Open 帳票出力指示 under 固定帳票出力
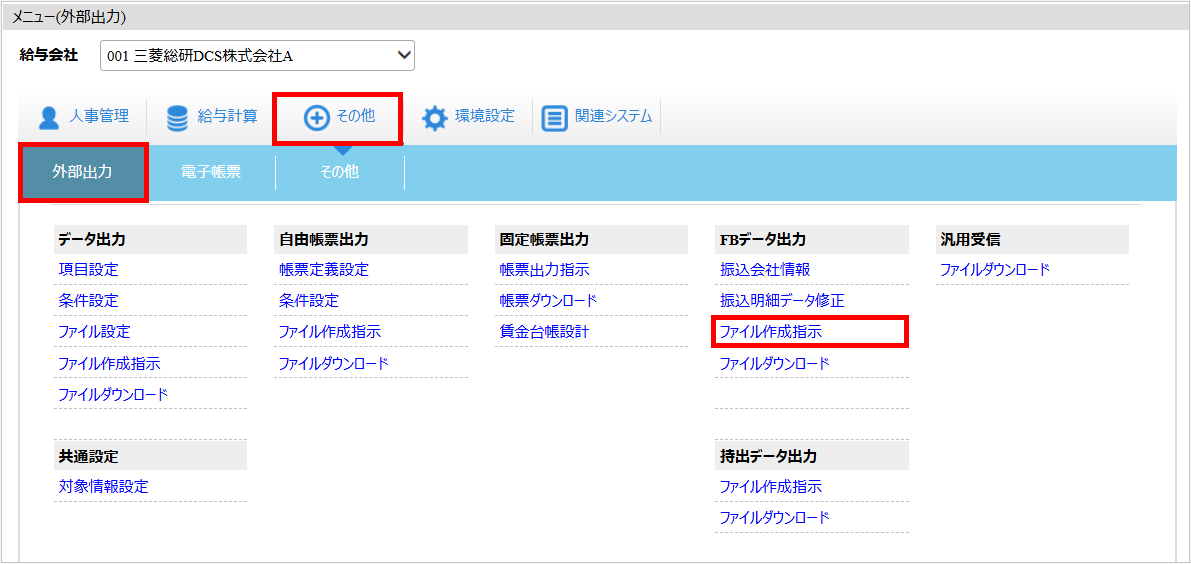The width and height of the screenshot is (1191, 564). coord(544,269)
